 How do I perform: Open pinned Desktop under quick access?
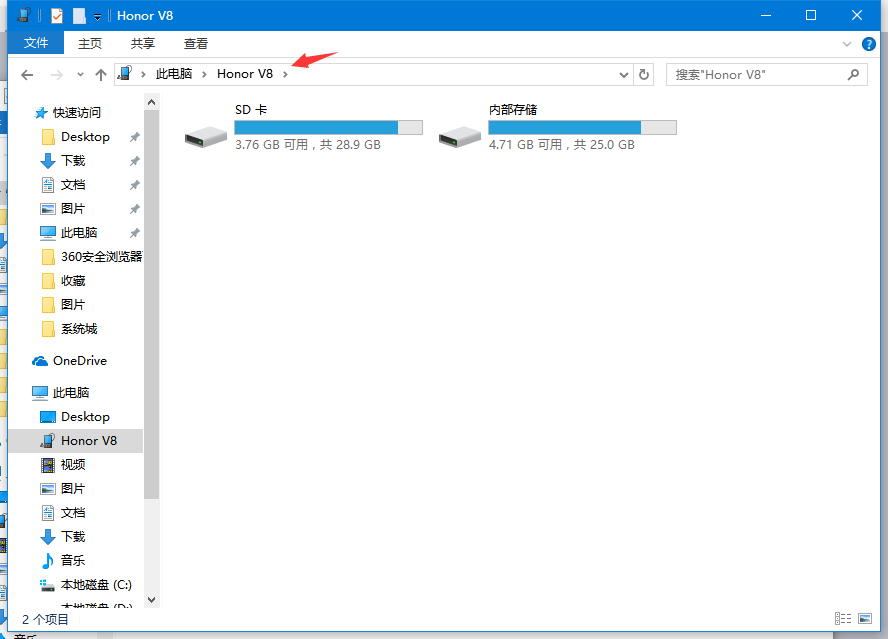tap(86, 137)
